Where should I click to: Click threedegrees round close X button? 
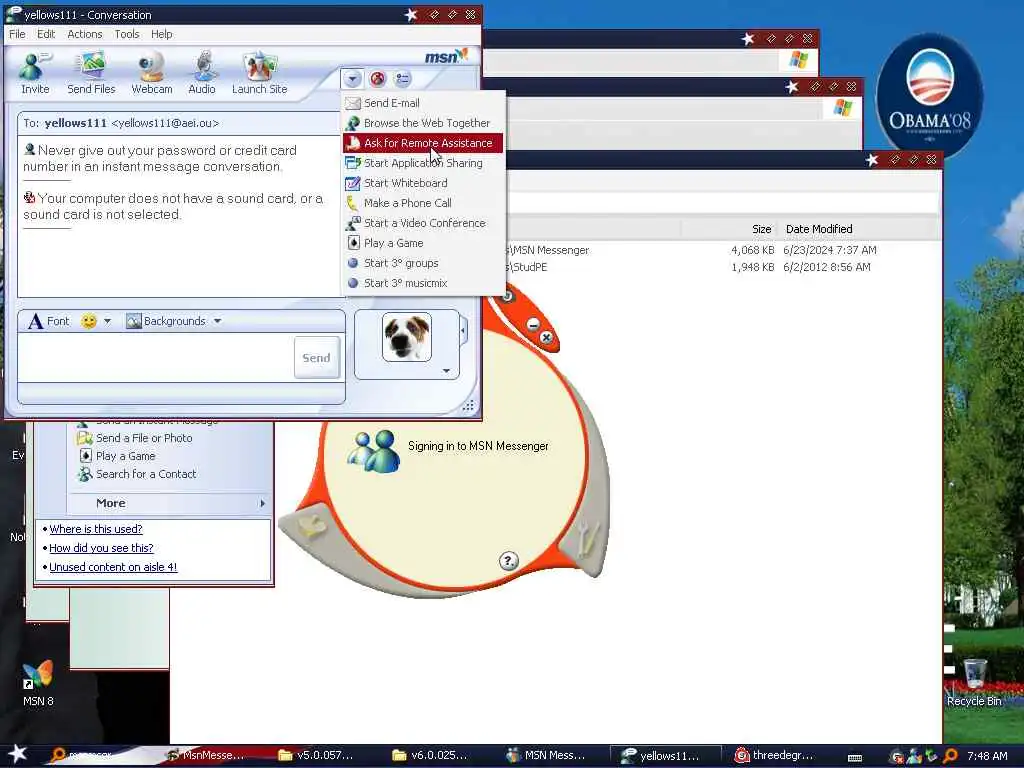[547, 337]
